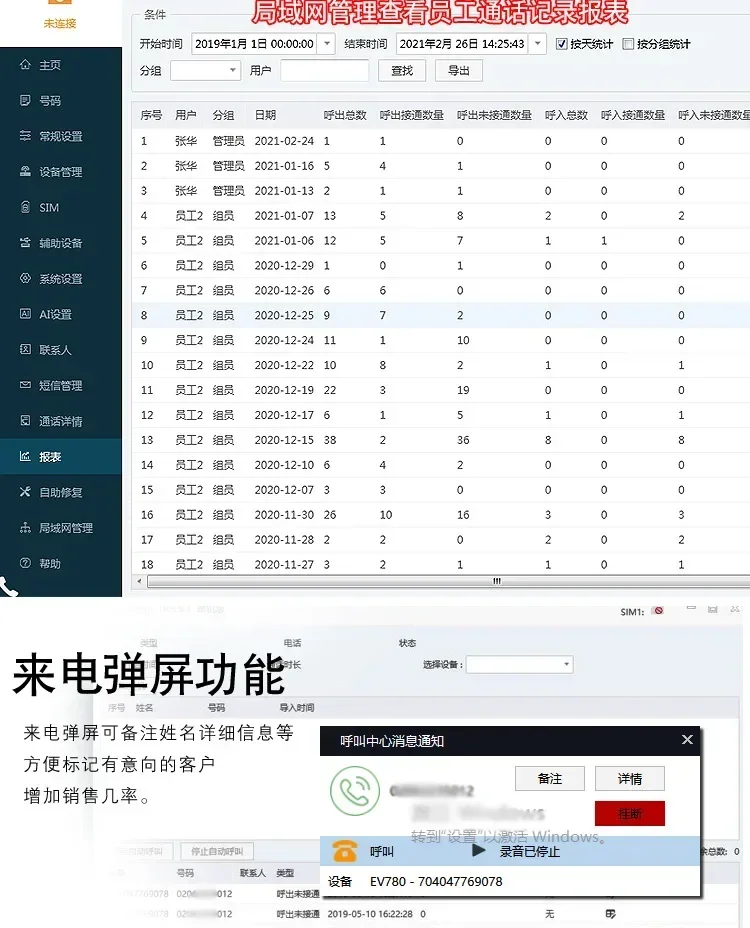Click the 帮助 question mark icon

(25, 563)
